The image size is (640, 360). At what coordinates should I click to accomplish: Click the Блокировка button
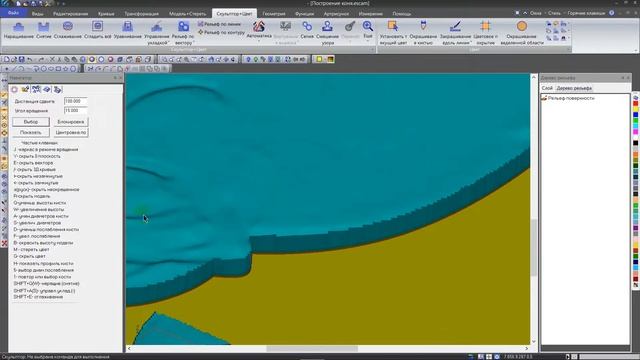tap(71, 122)
